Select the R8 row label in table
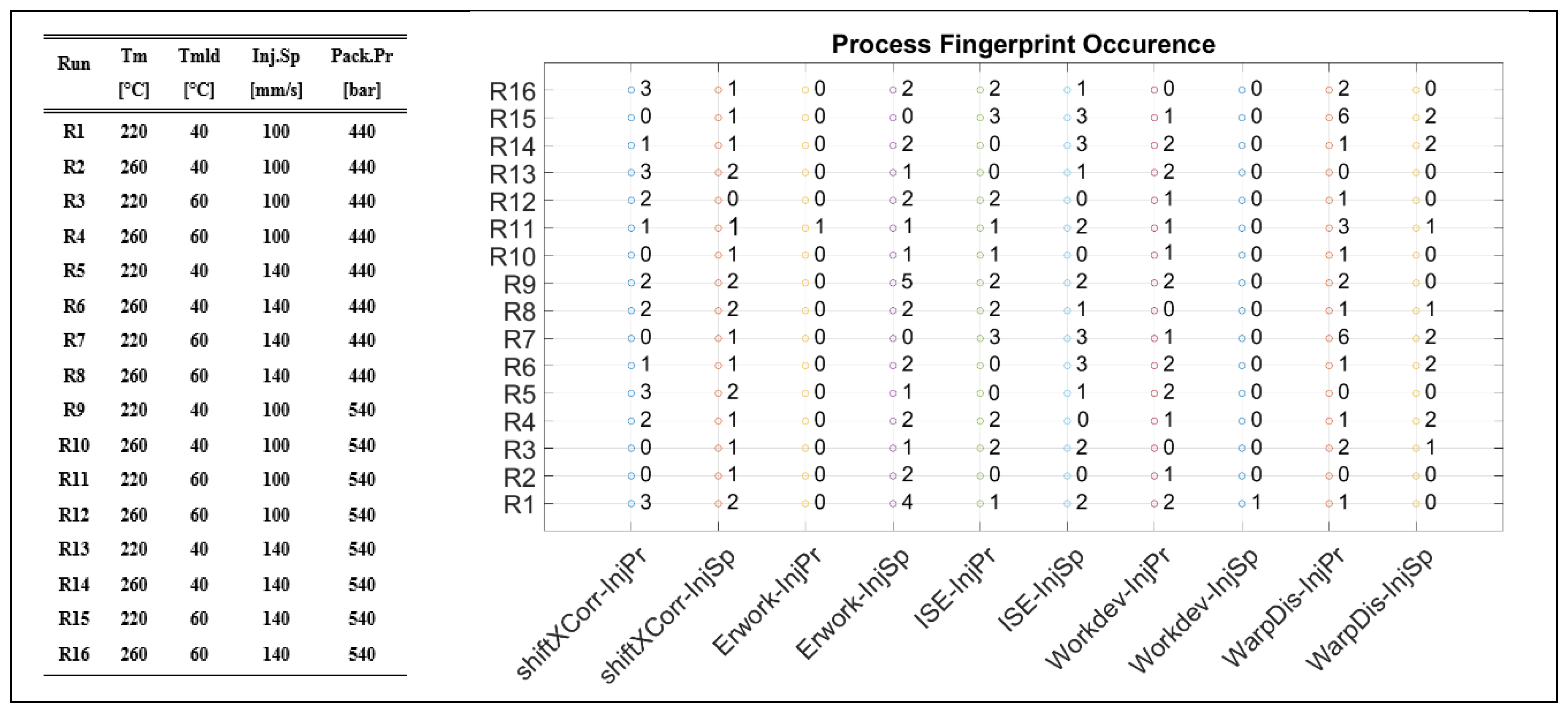 [x=74, y=376]
